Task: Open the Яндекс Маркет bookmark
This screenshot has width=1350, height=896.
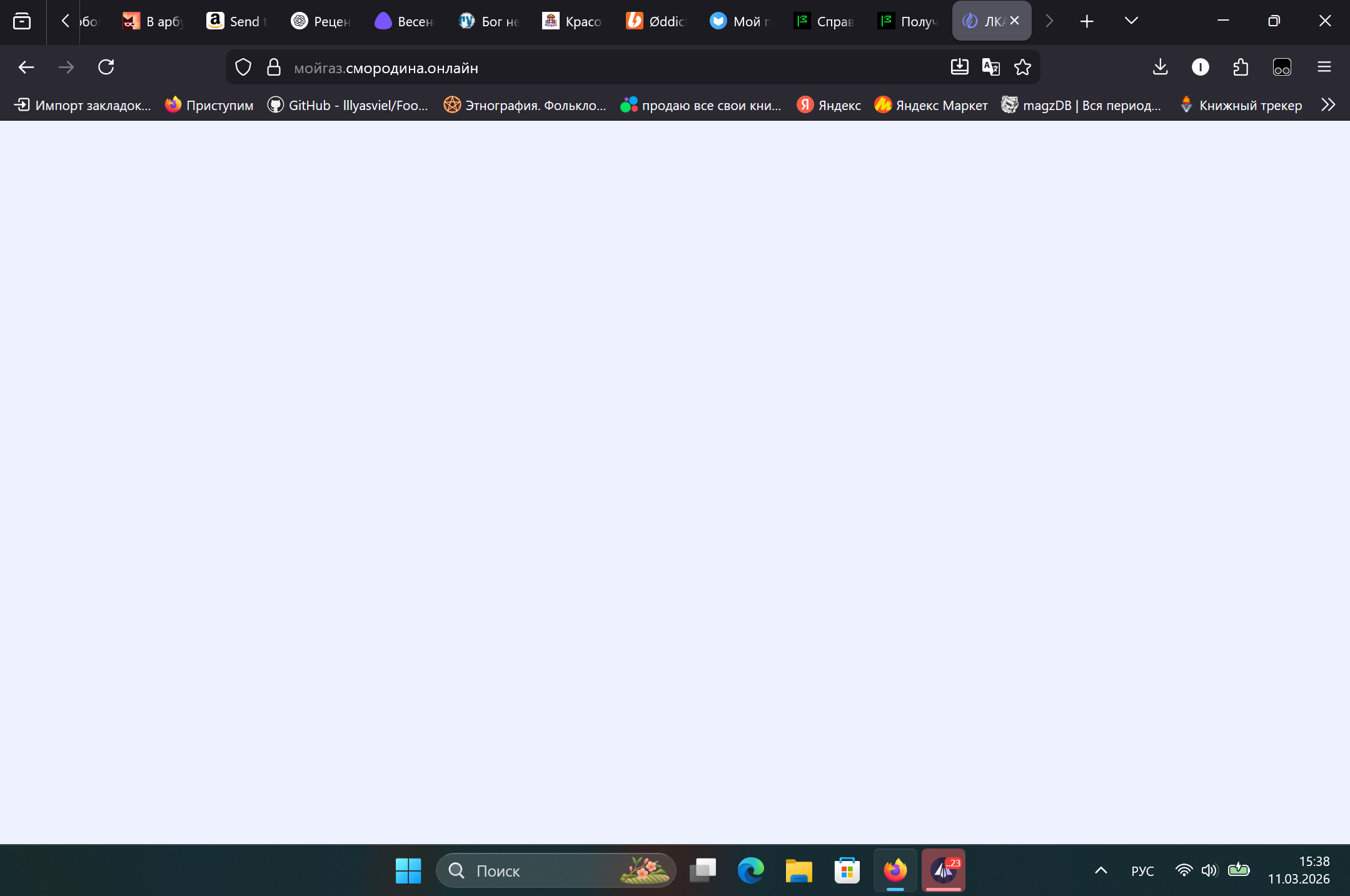Action: [x=931, y=105]
